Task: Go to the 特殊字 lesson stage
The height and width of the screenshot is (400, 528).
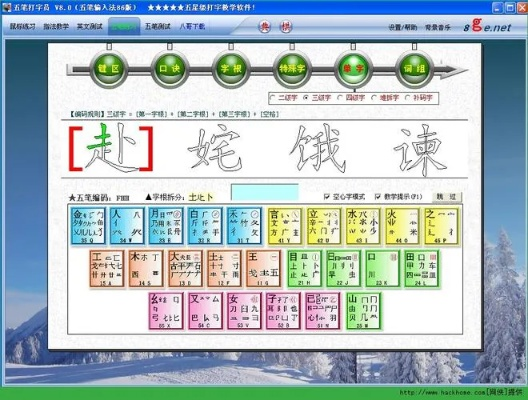Action: click(292, 69)
